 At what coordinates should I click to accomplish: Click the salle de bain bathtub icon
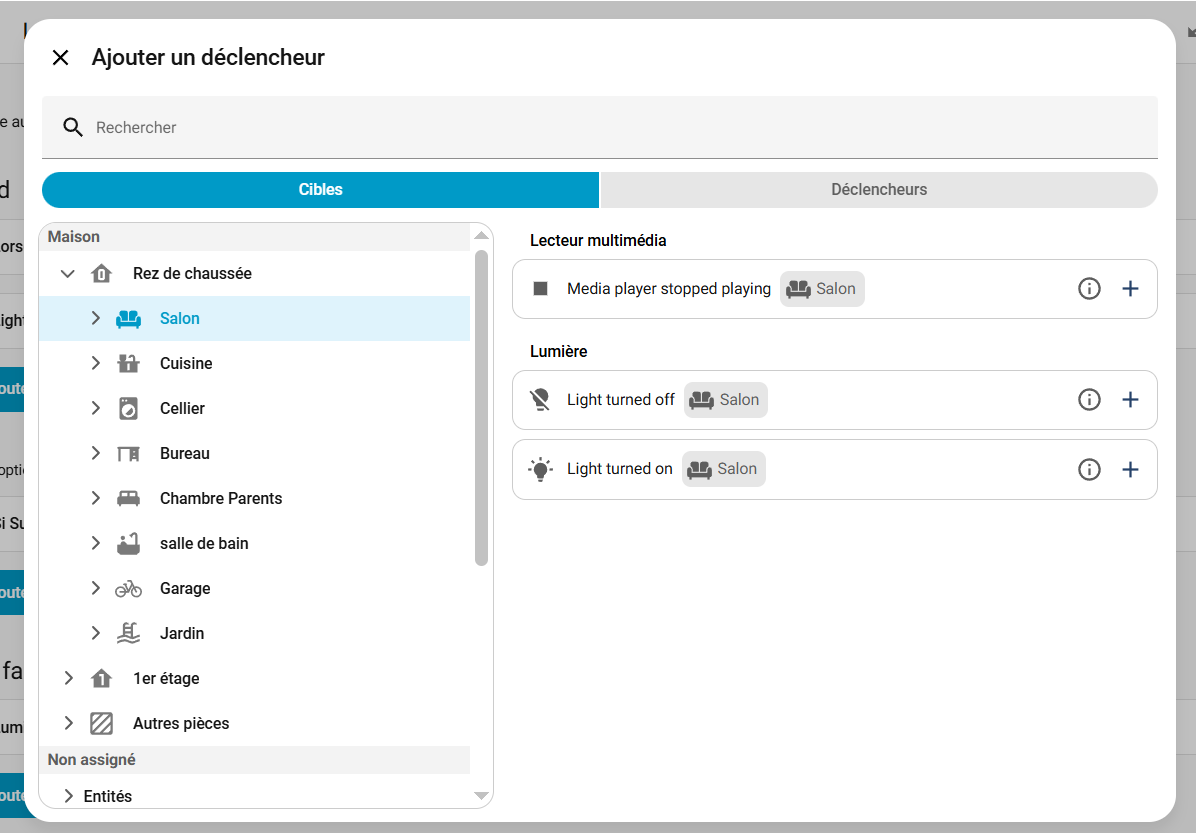[x=128, y=544]
